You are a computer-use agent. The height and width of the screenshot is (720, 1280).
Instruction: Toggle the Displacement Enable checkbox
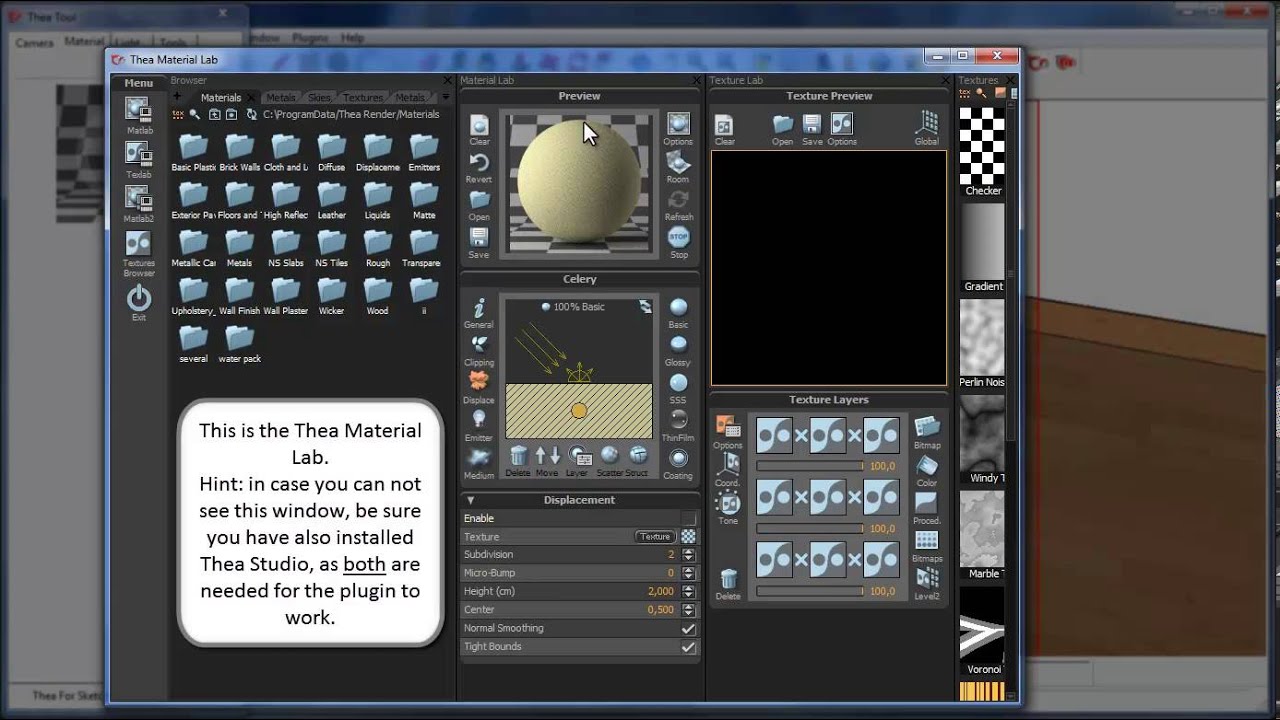pyautogui.click(x=688, y=518)
